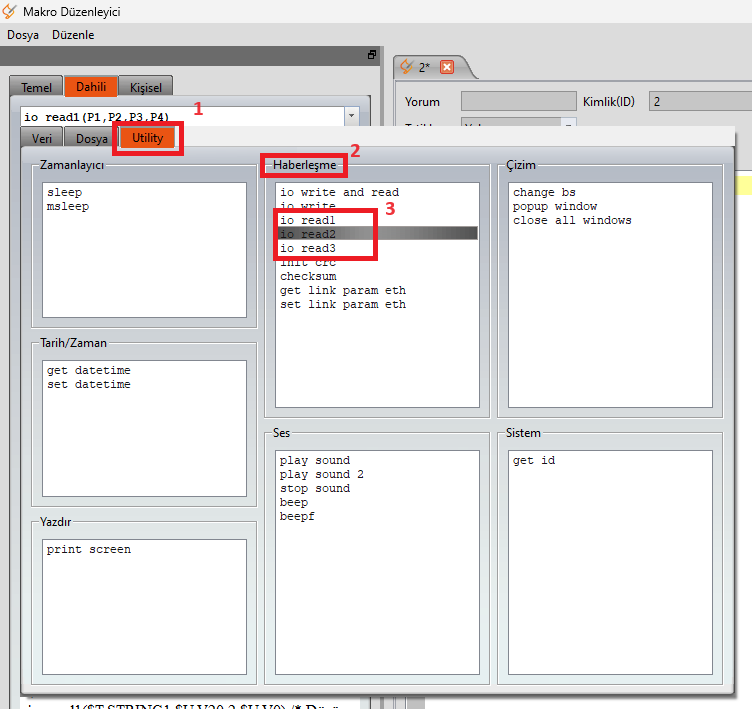Select the Veri function tab
The height and width of the screenshot is (709, 752).
click(42, 139)
